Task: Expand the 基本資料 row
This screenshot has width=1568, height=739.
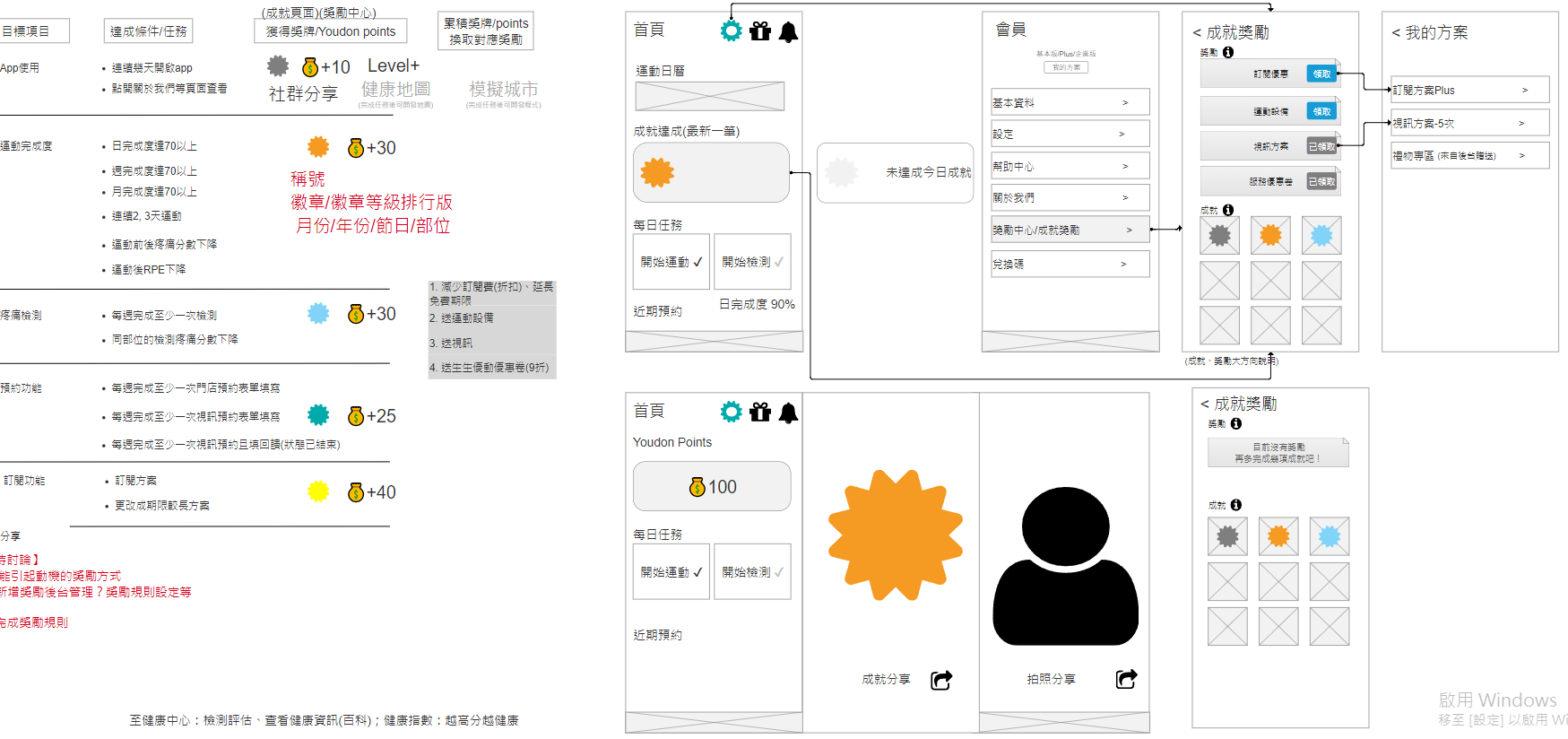Action: (1070, 103)
